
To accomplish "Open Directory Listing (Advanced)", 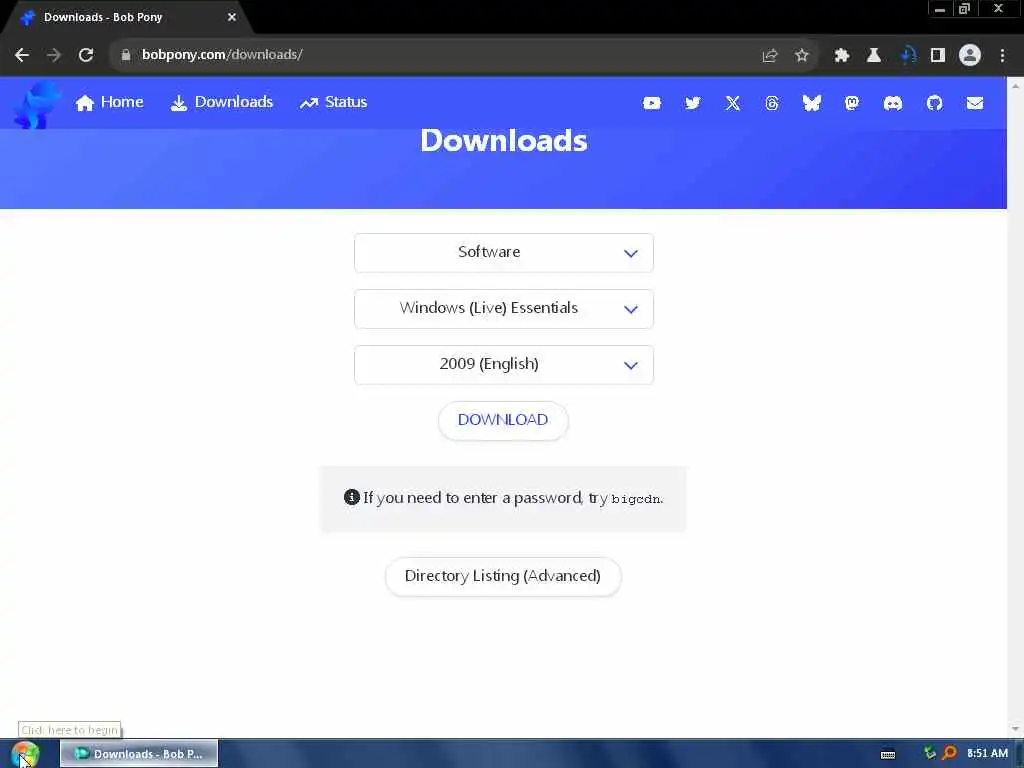I will pos(503,576).
